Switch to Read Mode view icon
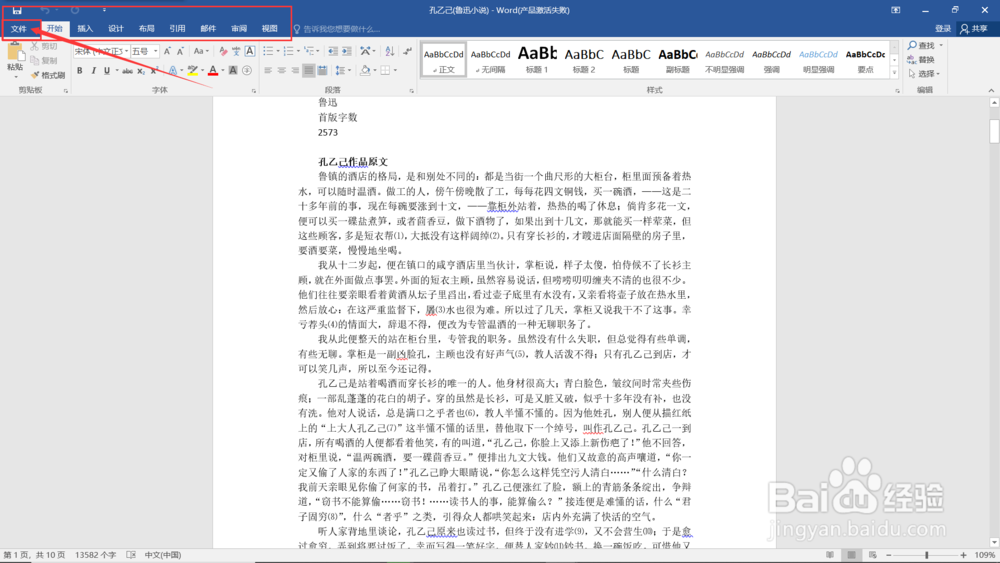The width and height of the screenshot is (1000, 563). click(x=830, y=555)
